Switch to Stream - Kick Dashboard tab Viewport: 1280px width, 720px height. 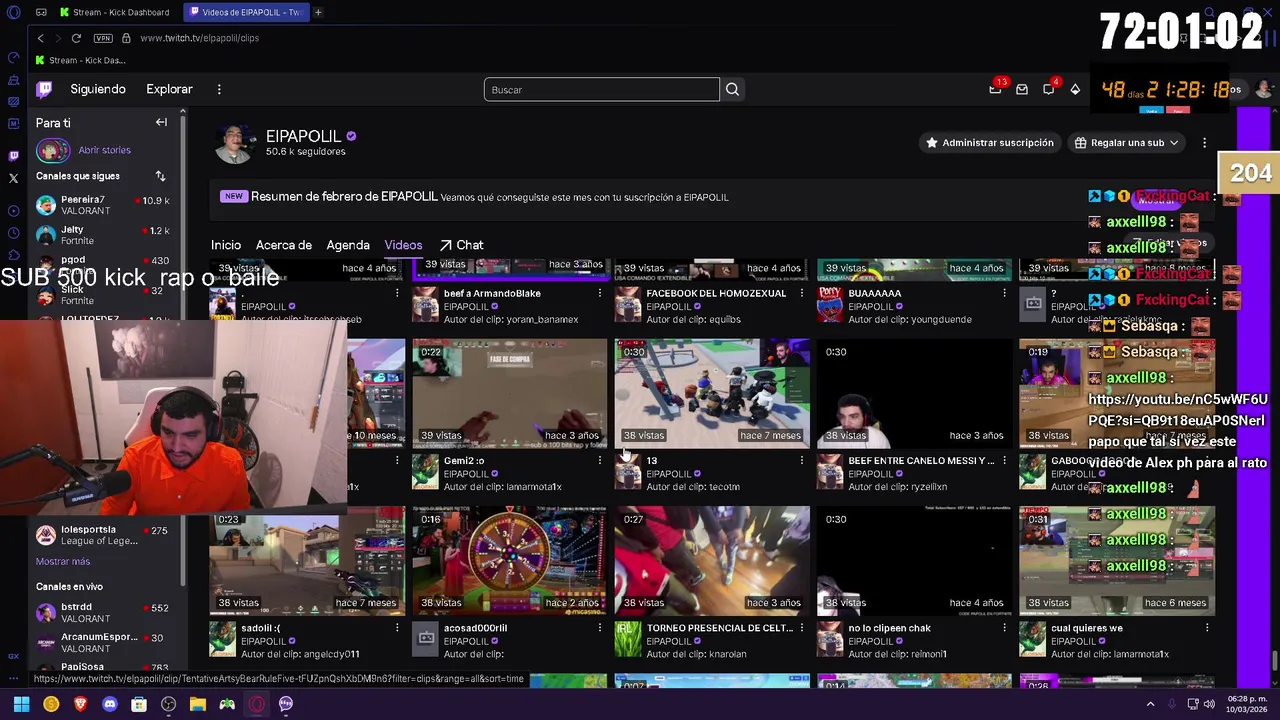[x=114, y=12]
